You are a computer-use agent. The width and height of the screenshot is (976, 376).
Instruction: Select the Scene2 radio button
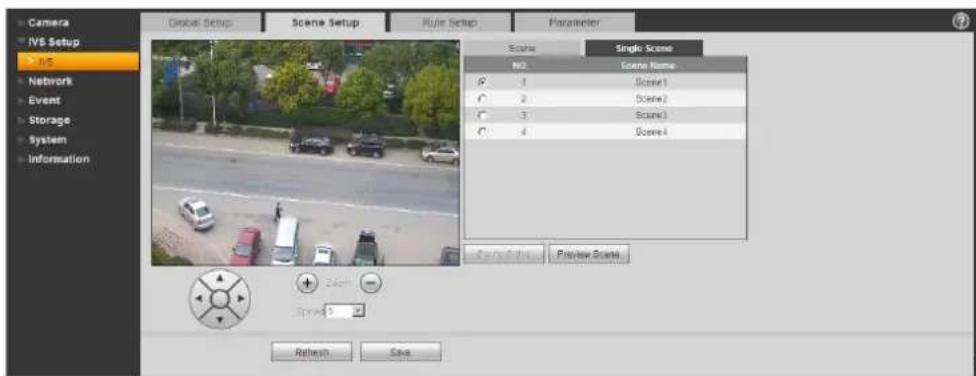[482, 98]
